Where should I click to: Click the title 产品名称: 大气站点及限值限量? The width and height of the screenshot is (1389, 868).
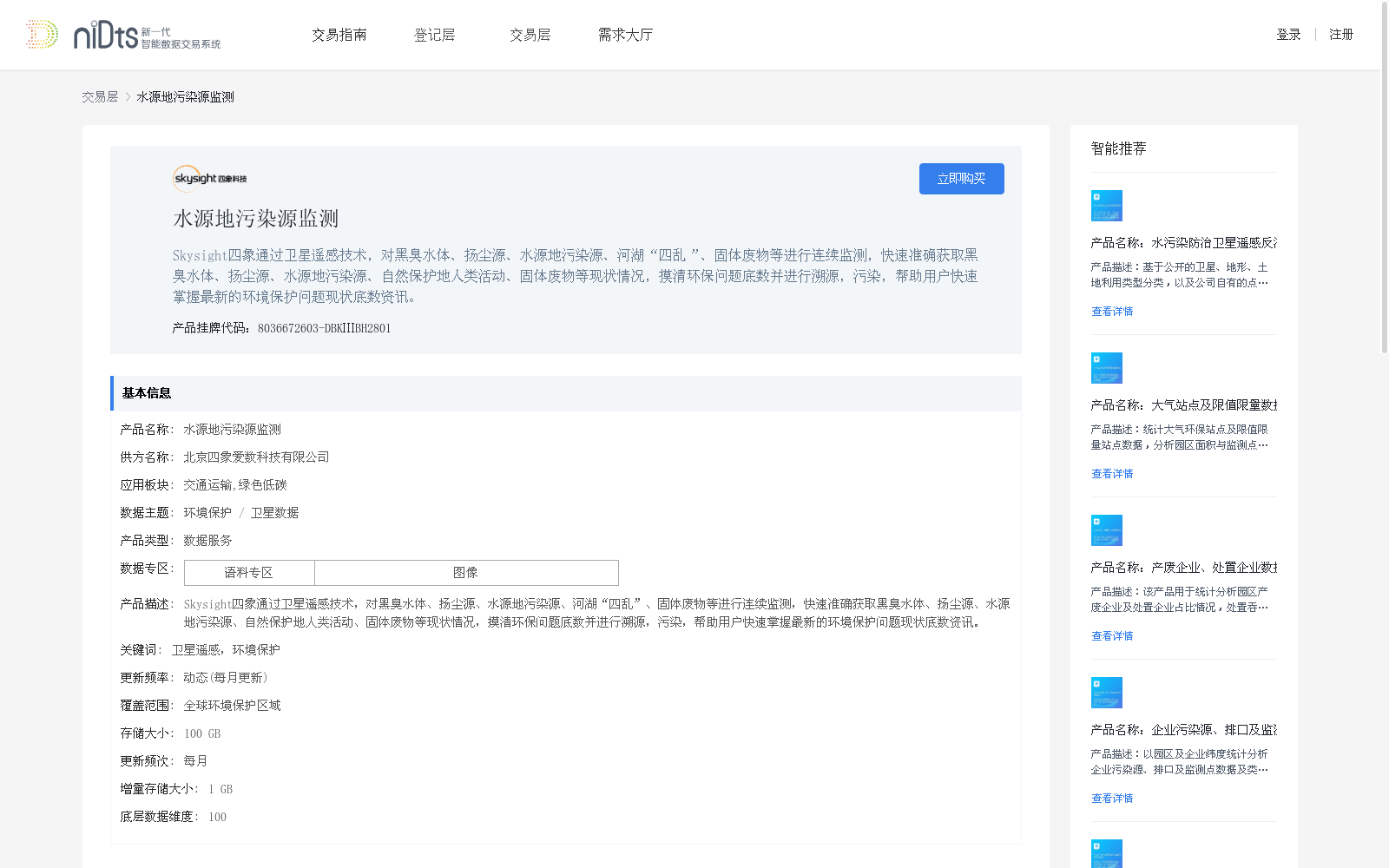1184,405
